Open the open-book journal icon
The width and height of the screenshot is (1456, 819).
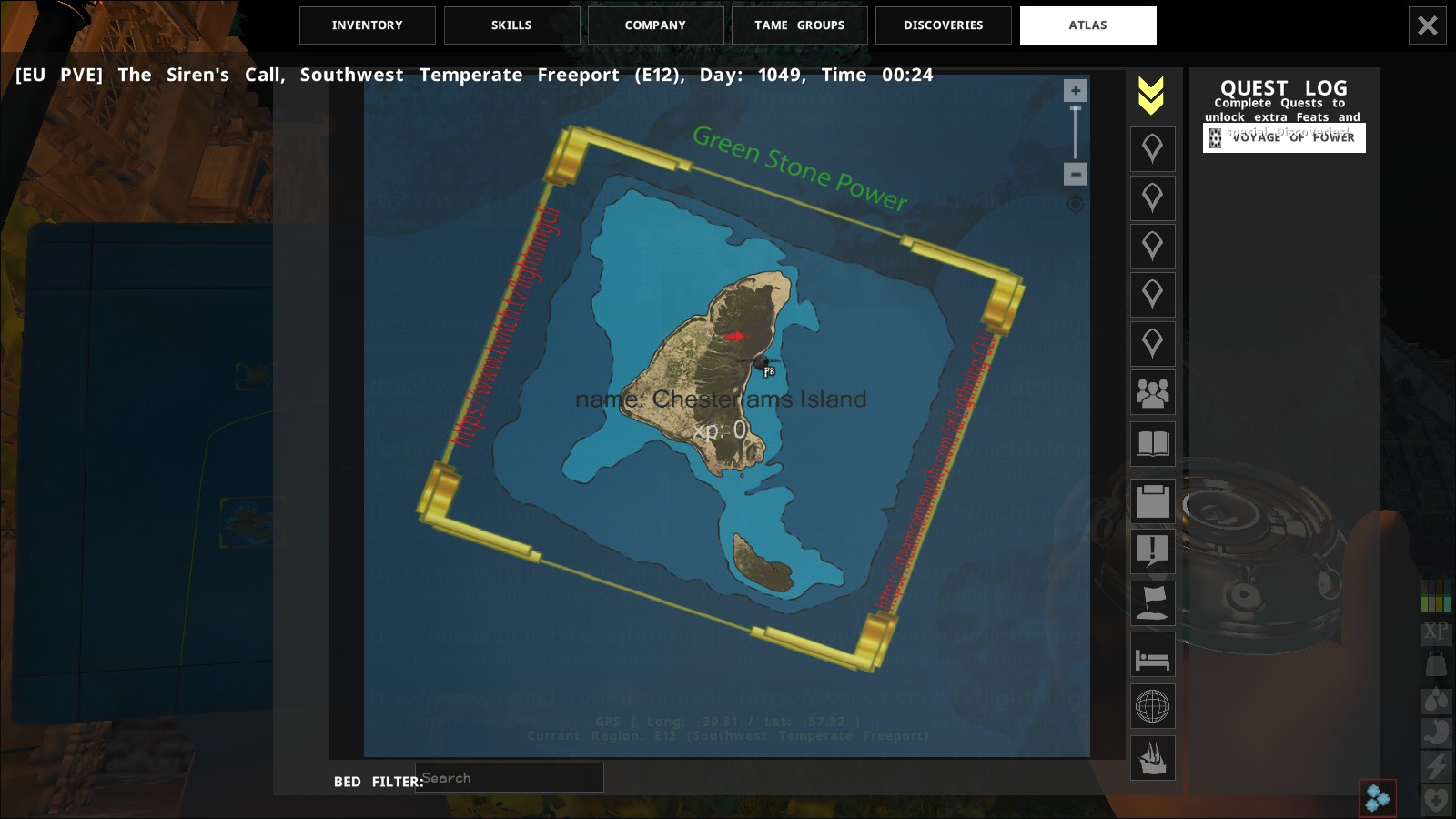[x=1153, y=444]
